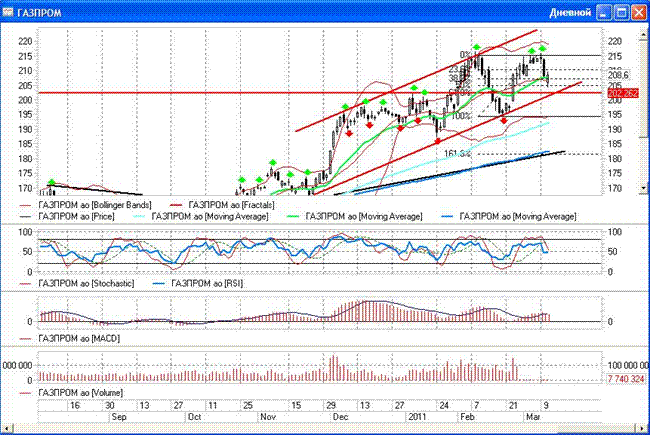Click the date label 21 on time axis

(x=513, y=405)
